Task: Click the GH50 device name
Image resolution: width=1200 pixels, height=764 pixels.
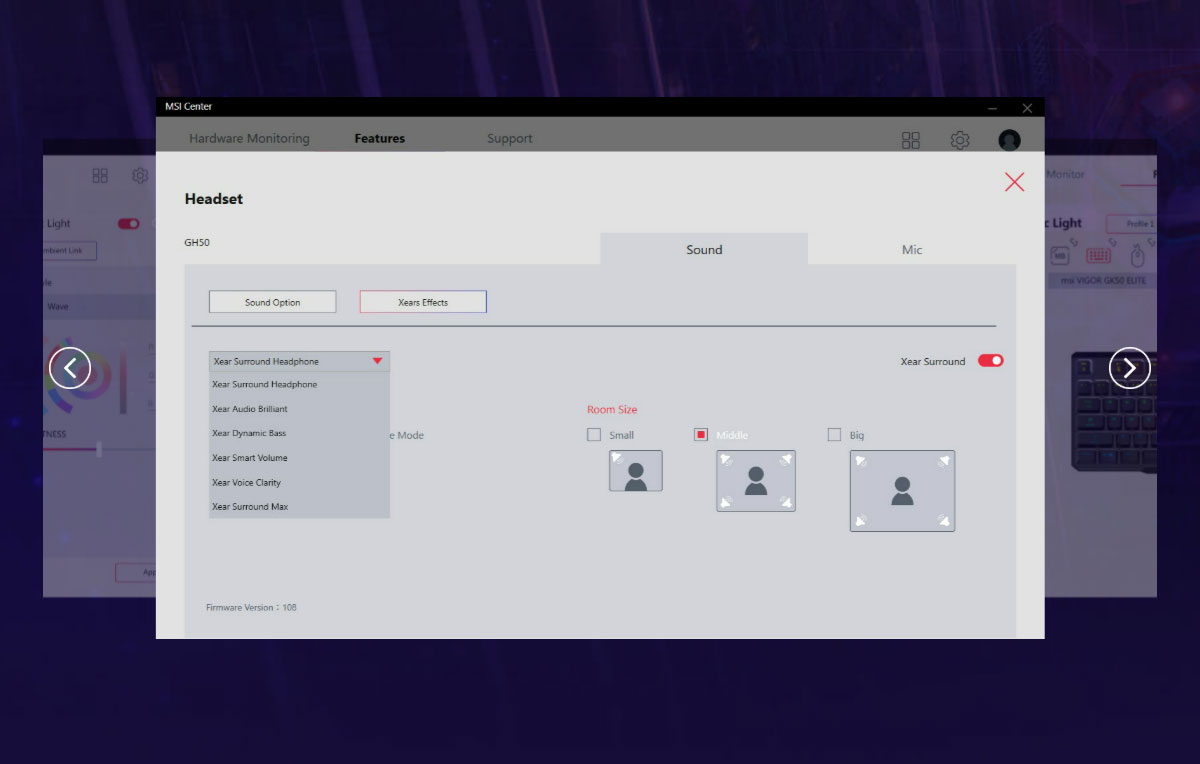Action: click(197, 242)
